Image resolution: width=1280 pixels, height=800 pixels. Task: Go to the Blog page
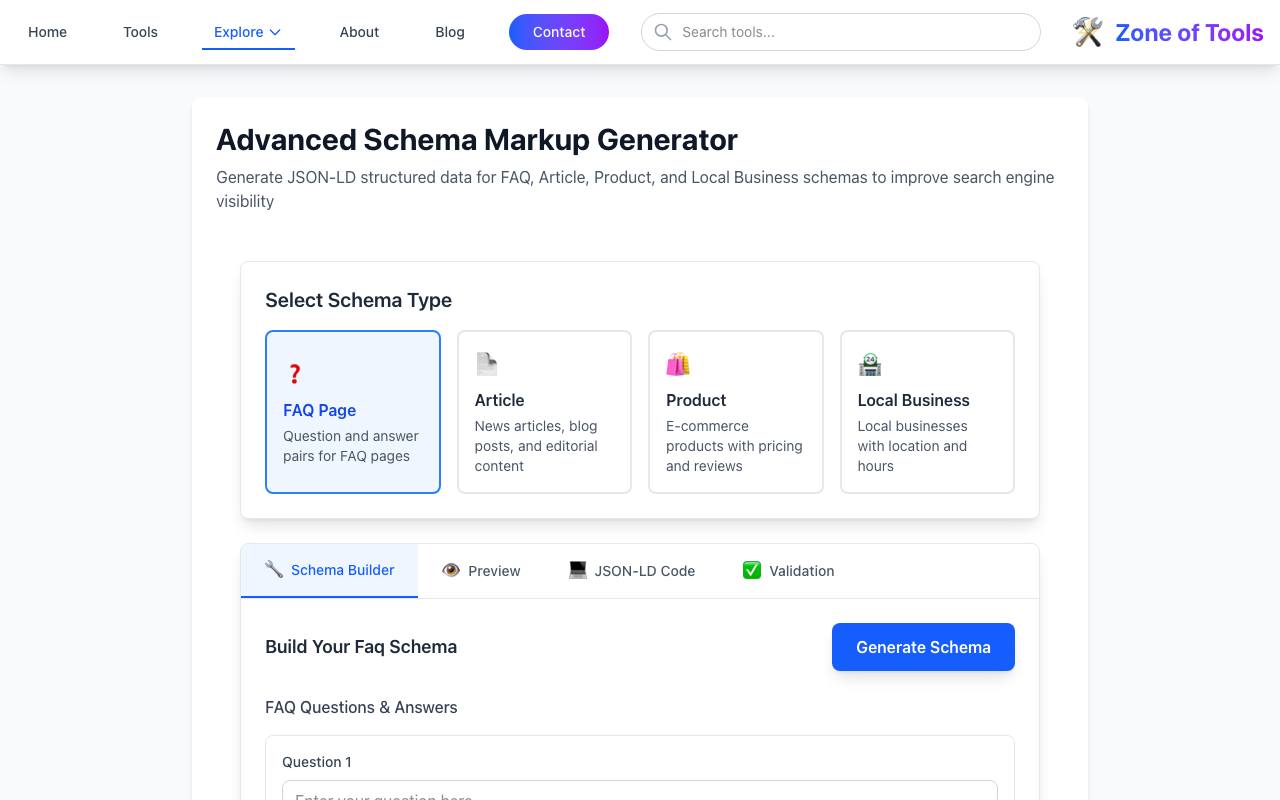point(450,32)
